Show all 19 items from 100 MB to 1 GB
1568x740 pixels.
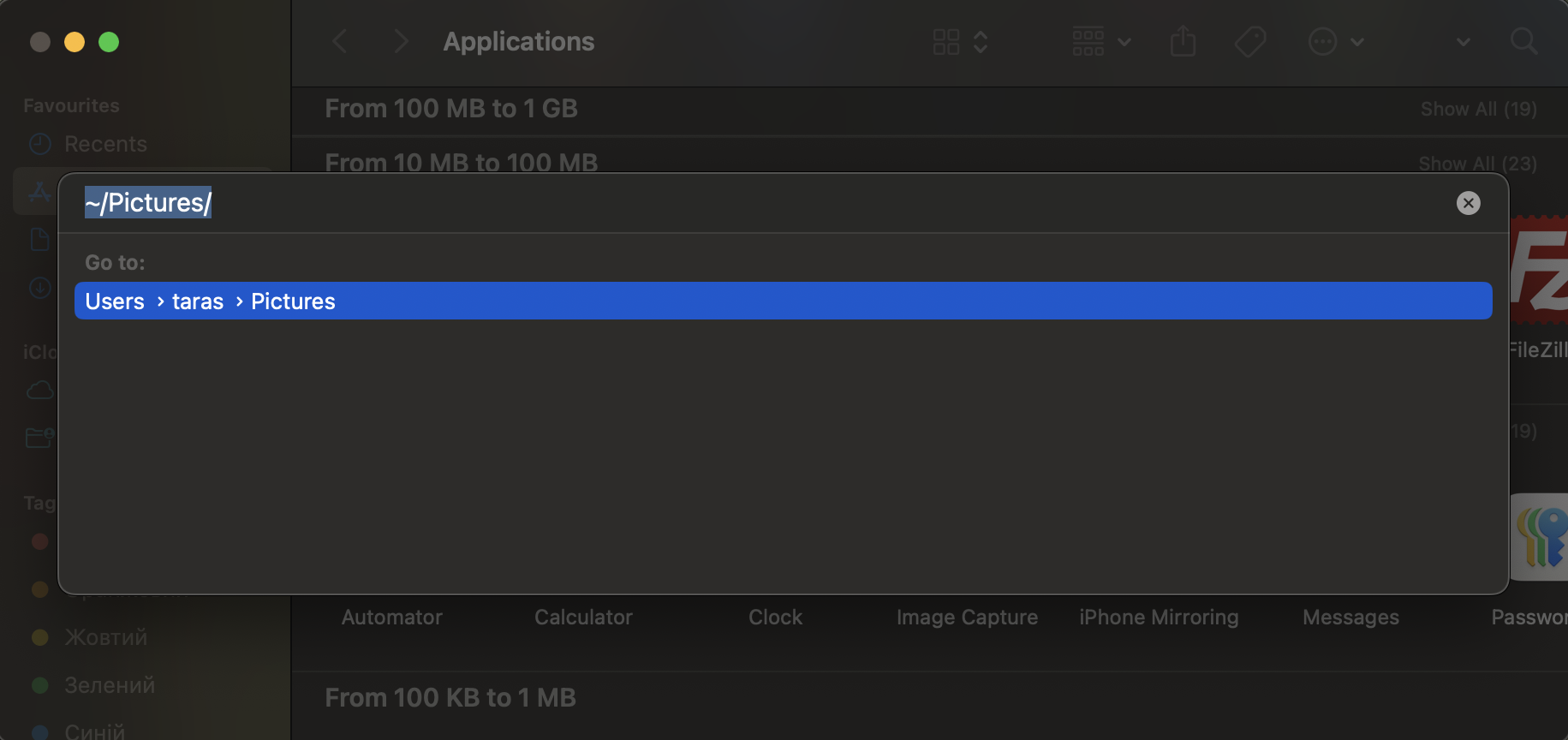(x=1478, y=109)
